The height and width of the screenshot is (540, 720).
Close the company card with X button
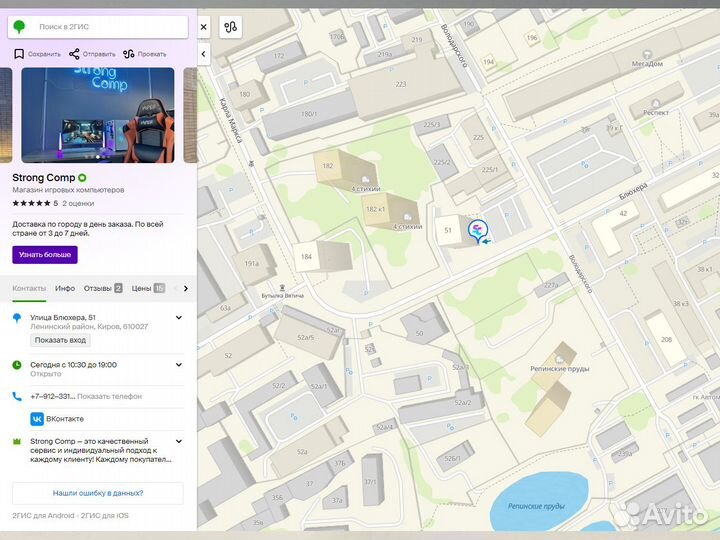coord(203,27)
